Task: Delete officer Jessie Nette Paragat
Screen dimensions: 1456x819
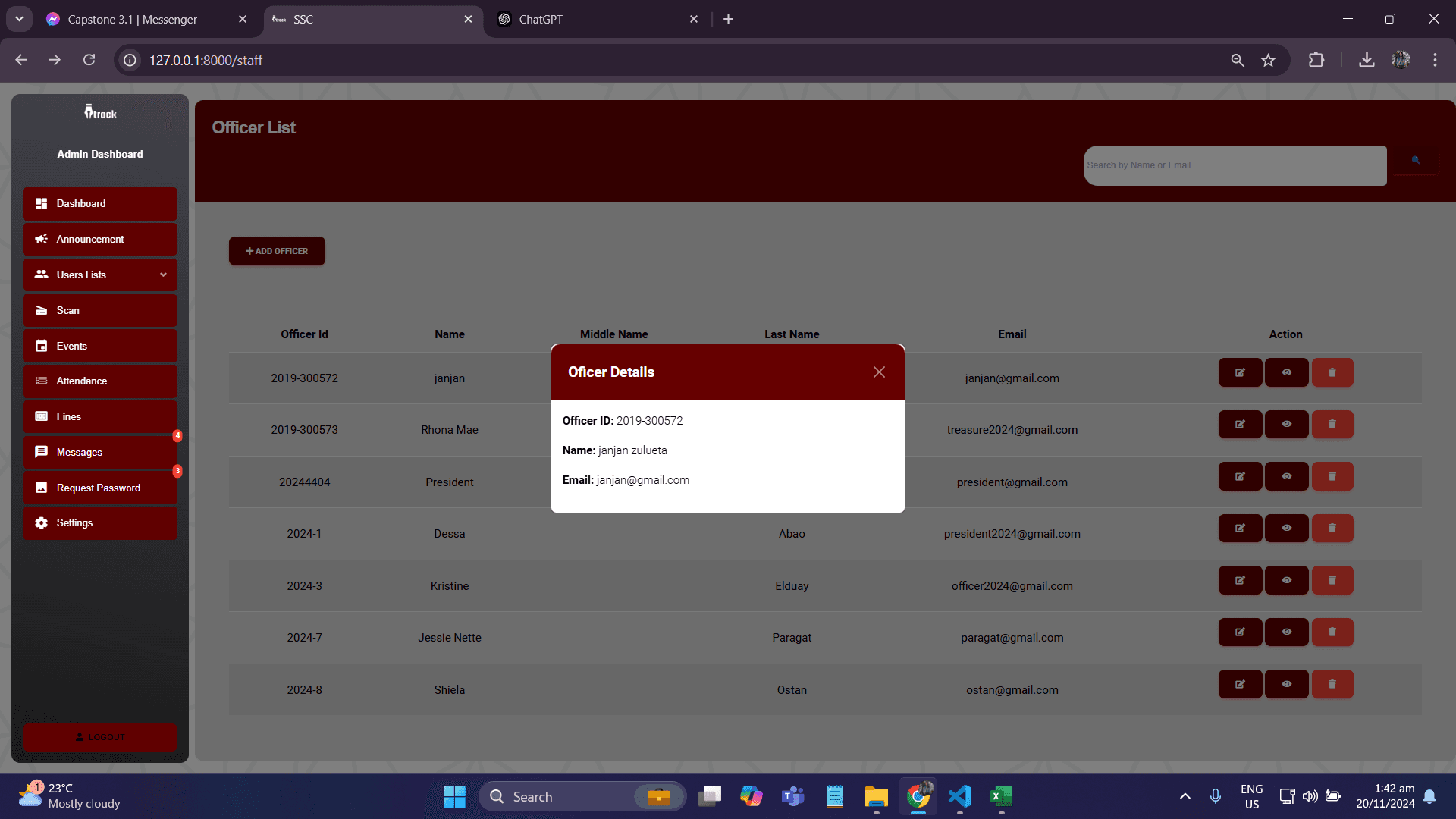Action: pyautogui.click(x=1332, y=632)
